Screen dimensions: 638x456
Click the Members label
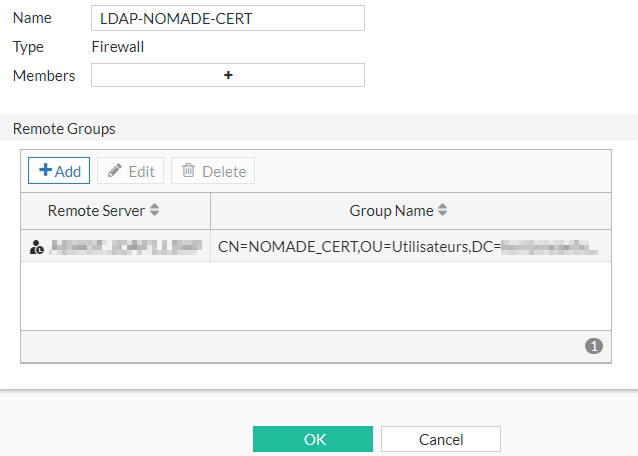click(44, 75)
